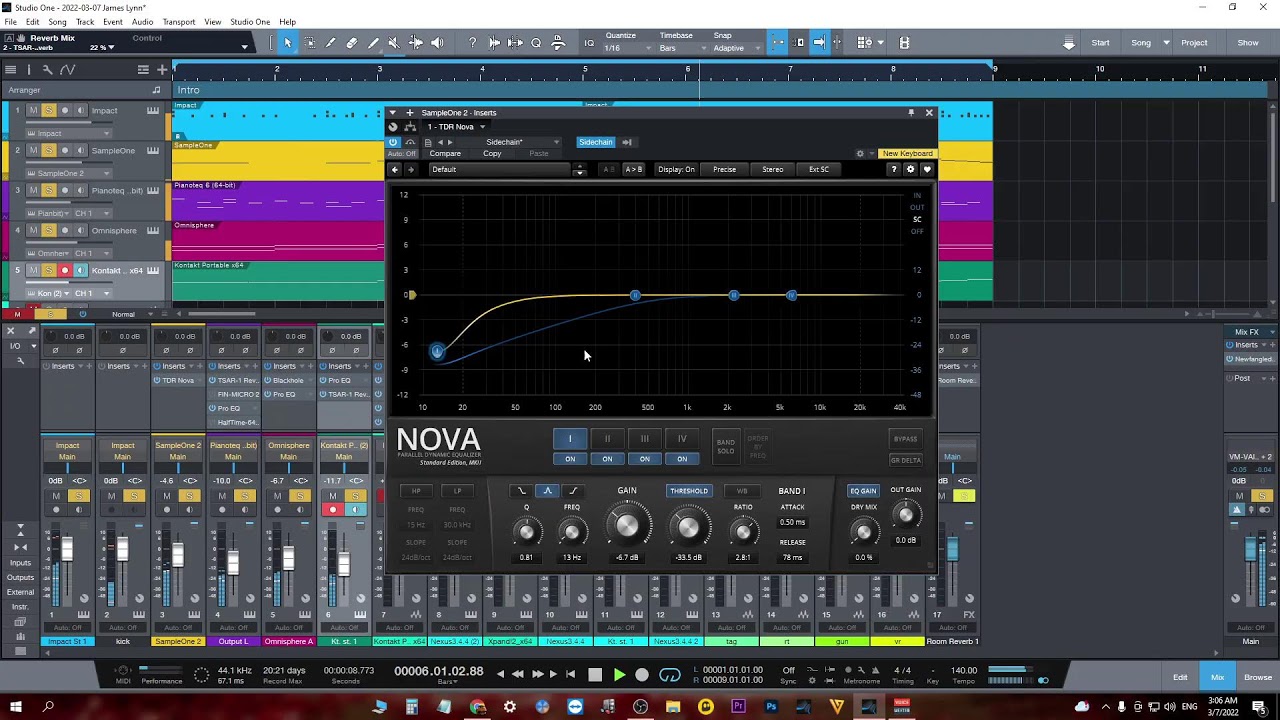
Task: Open the Default preset field in Nova
Action: point(500,169)
